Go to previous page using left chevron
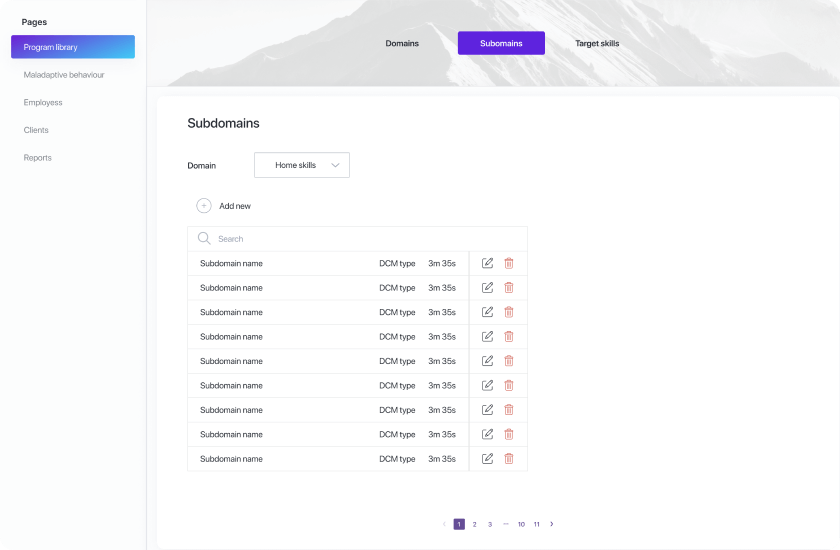840x550 pixels. point(444,524)
